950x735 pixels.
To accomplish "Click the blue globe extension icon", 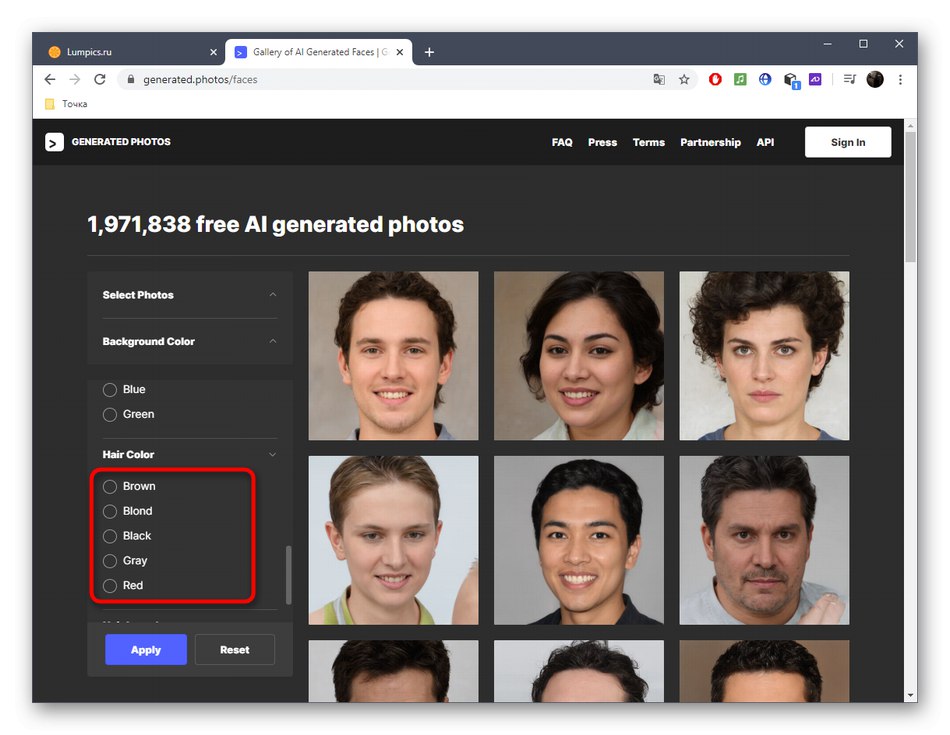I will coord(765,79).
